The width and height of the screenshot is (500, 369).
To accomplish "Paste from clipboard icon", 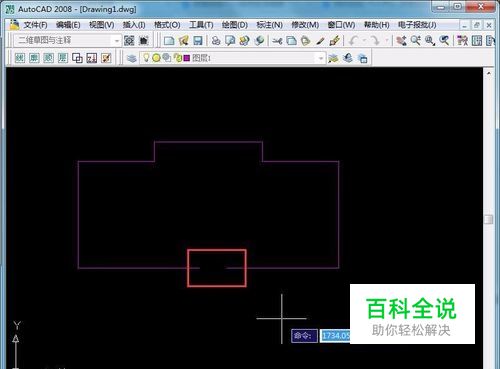I will (305, 41).
